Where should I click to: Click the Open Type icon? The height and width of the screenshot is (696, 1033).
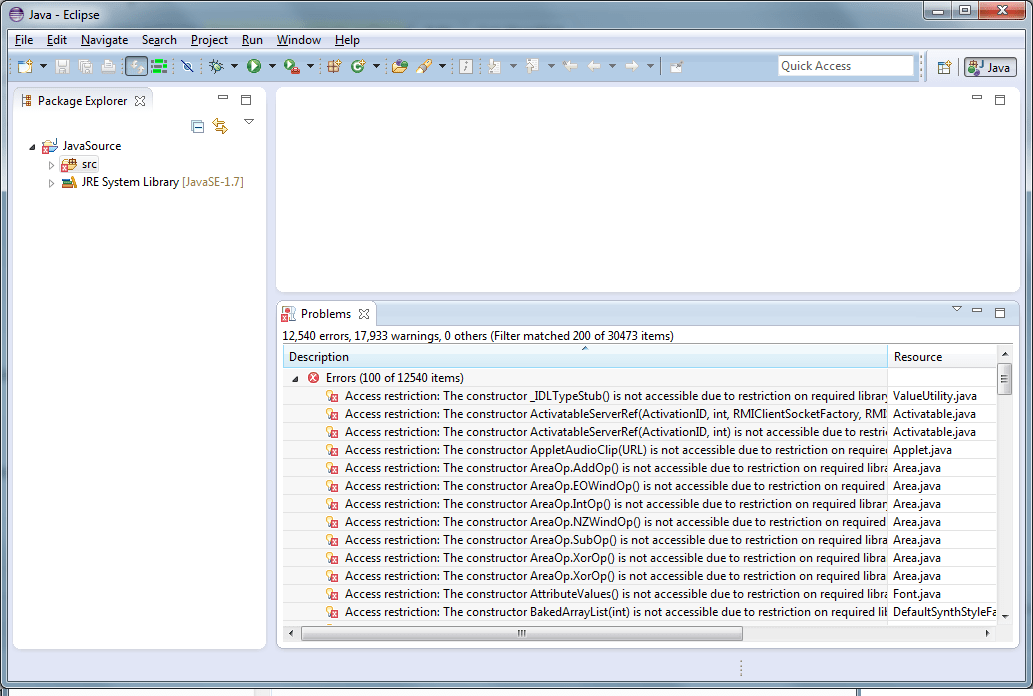coord(400,66)
